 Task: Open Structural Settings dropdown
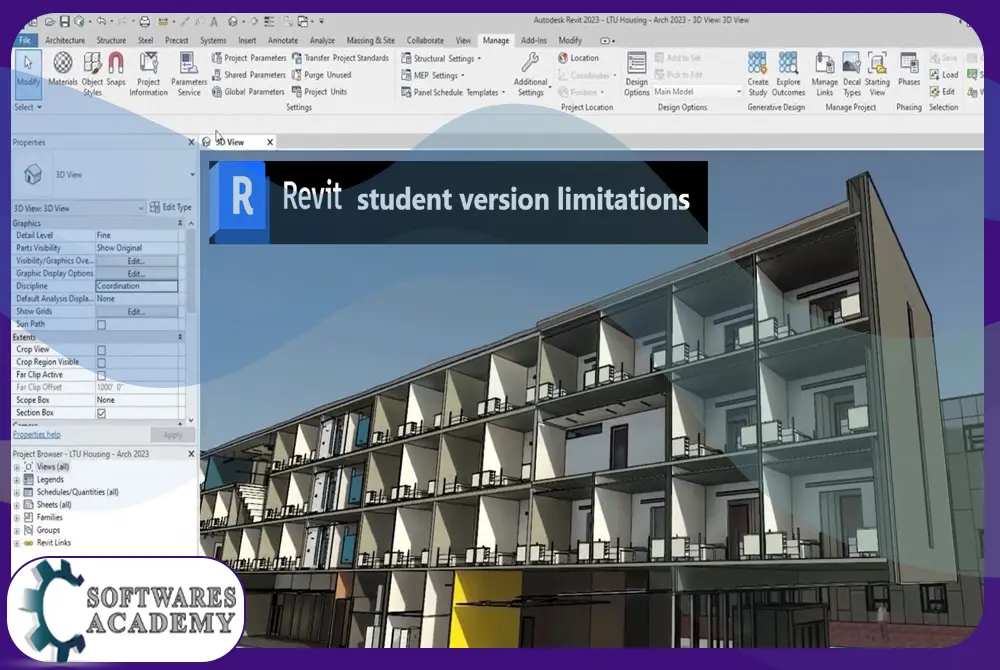(x=441, y=59)
